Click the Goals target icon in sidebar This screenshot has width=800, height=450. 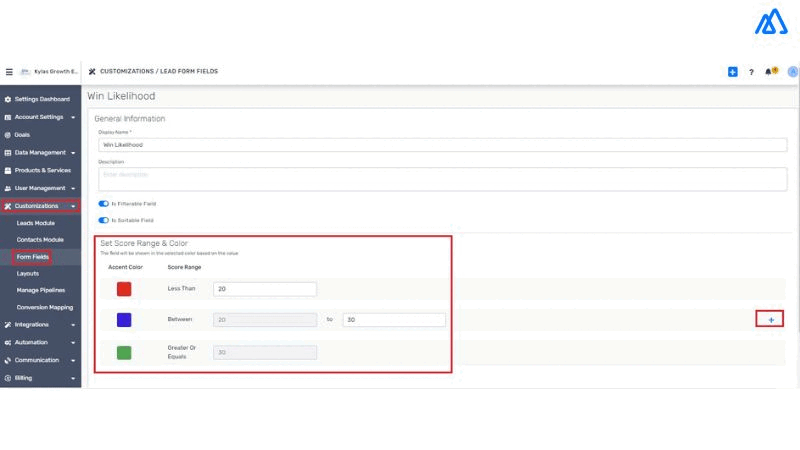[8, 134]
